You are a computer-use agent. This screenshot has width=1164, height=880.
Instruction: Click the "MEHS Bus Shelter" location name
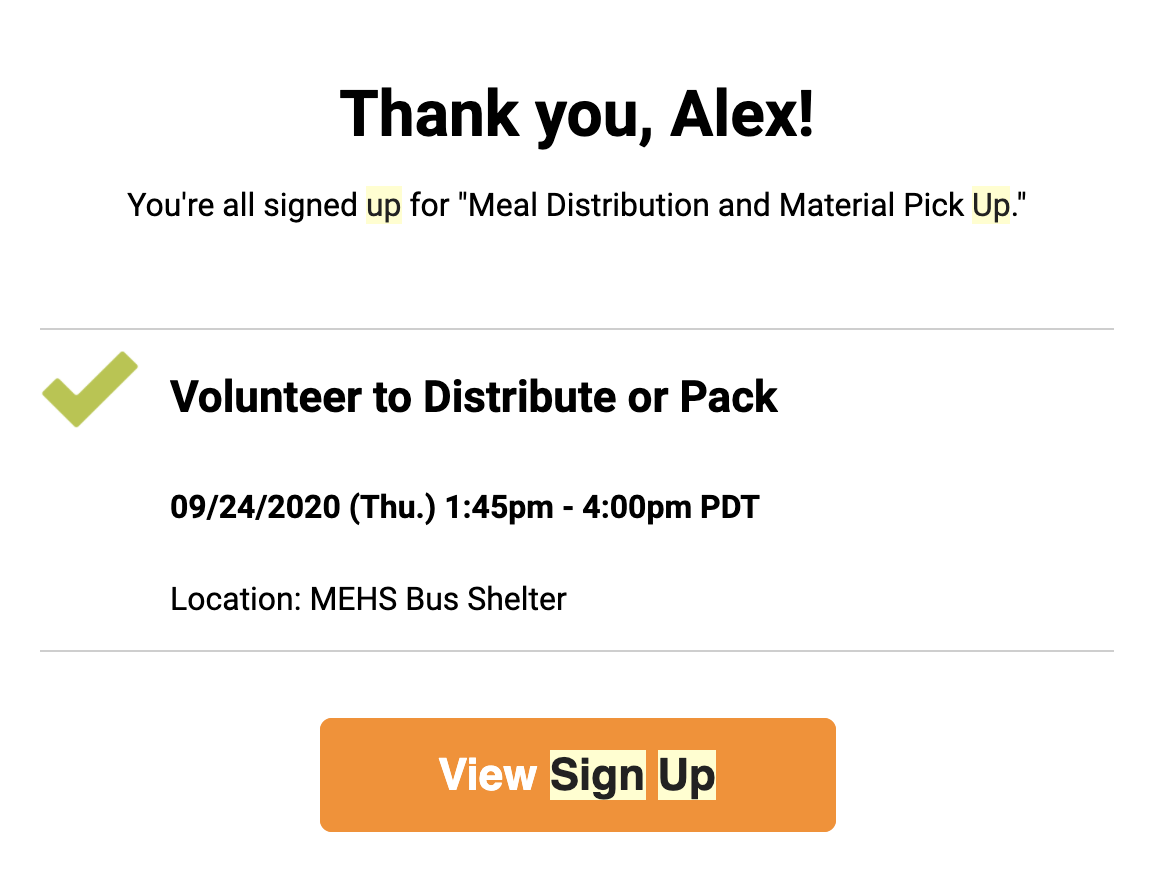pyautogui.click(x=438, y=599)
